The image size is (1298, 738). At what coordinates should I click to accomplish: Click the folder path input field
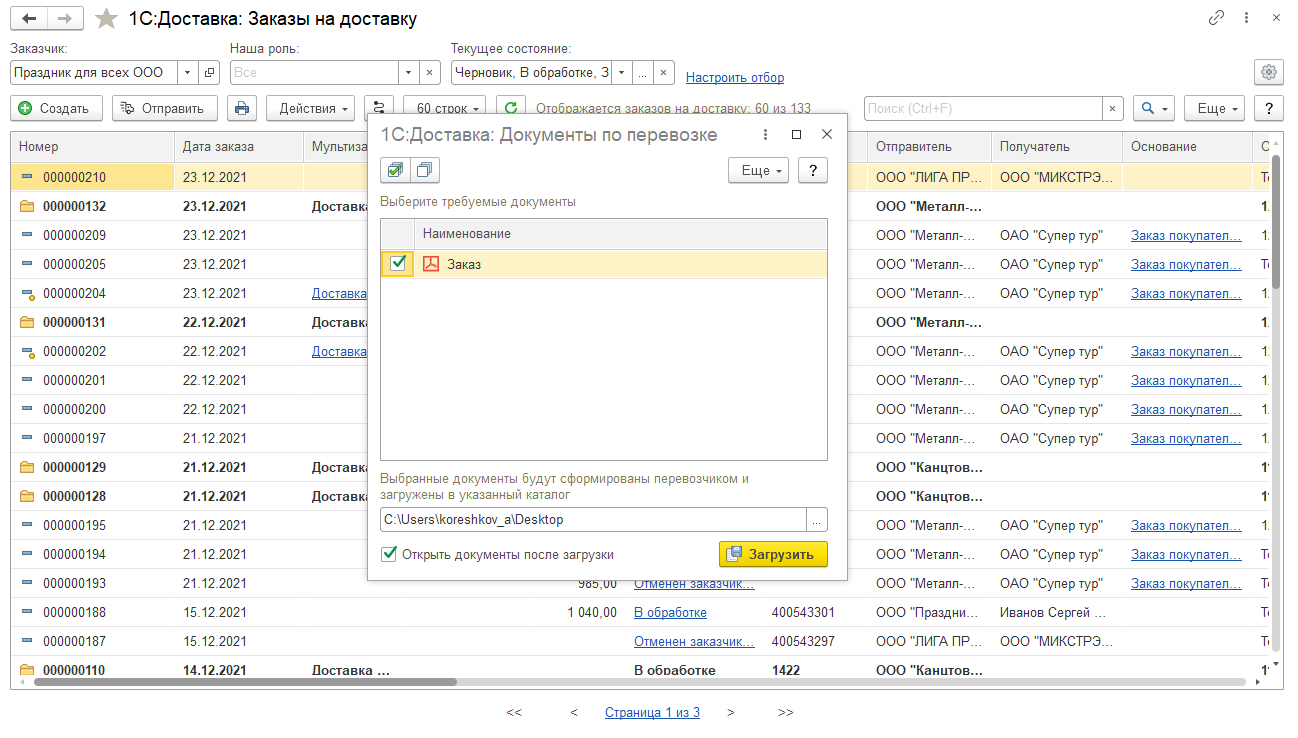click(593, 520)
